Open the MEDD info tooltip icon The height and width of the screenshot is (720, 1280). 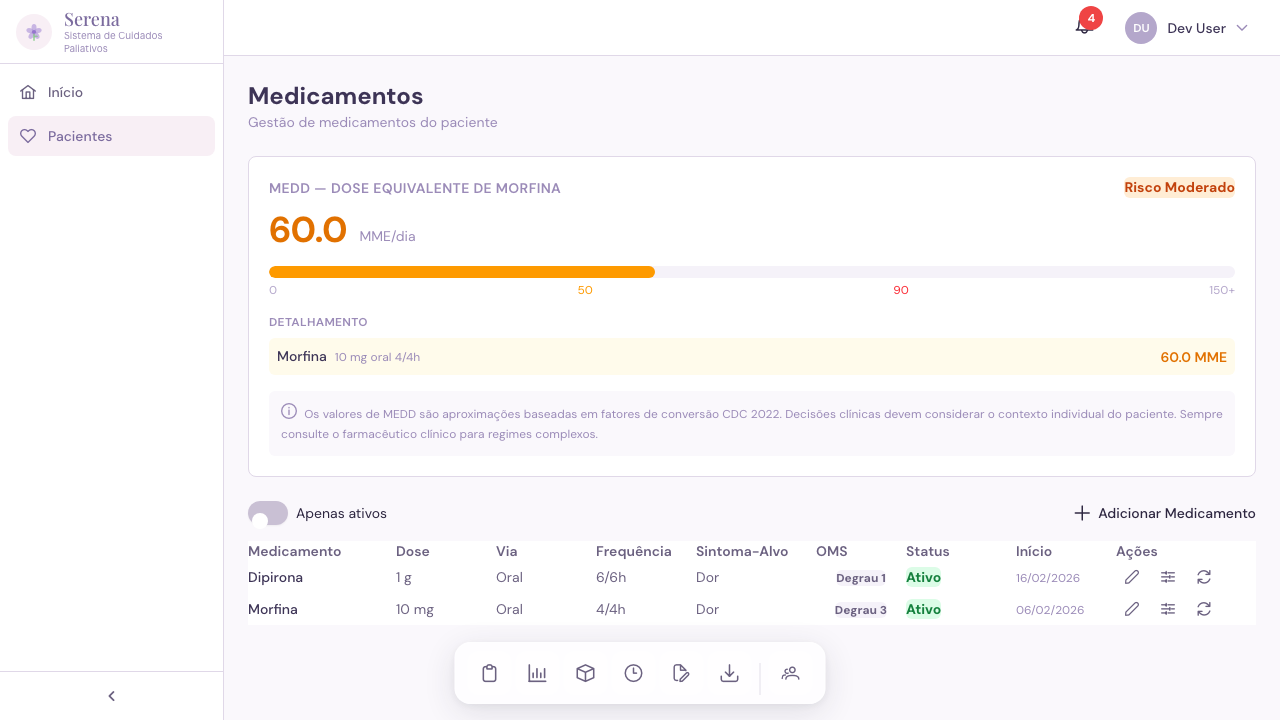[289, 411]
